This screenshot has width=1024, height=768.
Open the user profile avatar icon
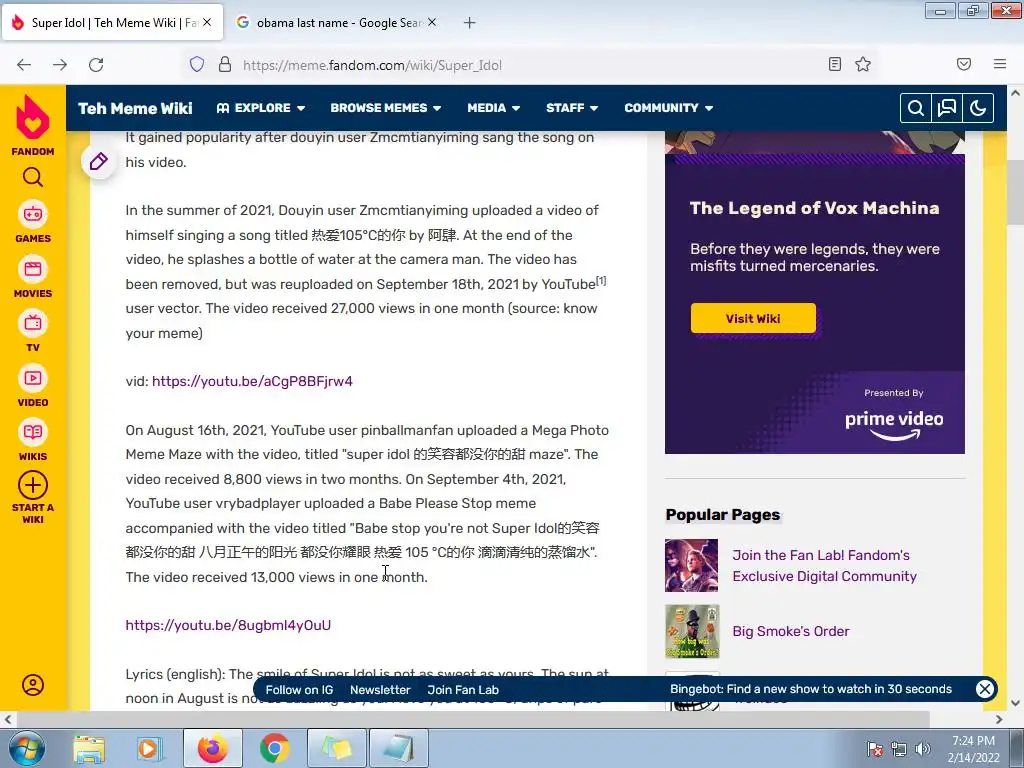33,684
